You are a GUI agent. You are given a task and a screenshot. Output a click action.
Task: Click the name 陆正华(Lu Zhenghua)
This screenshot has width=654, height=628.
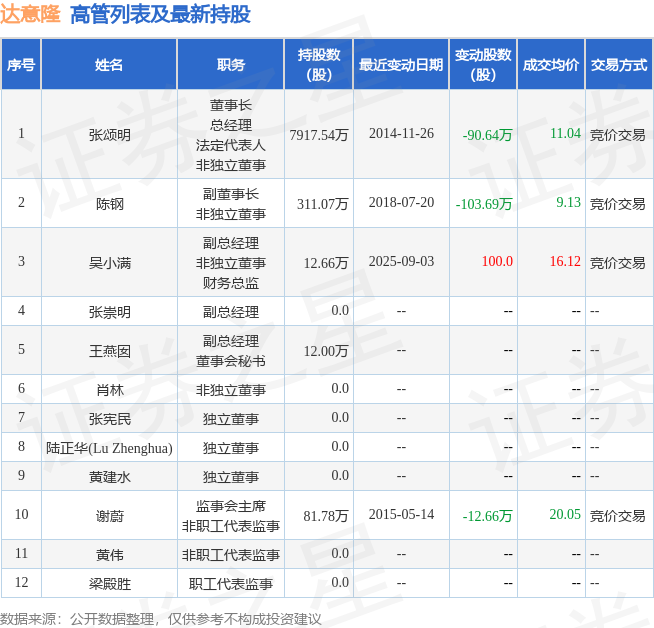[109, 448]
